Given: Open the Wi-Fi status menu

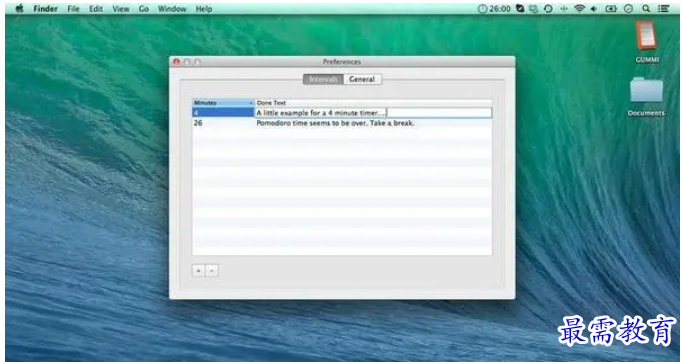Looking at the screenshot, I should [579, 8].
